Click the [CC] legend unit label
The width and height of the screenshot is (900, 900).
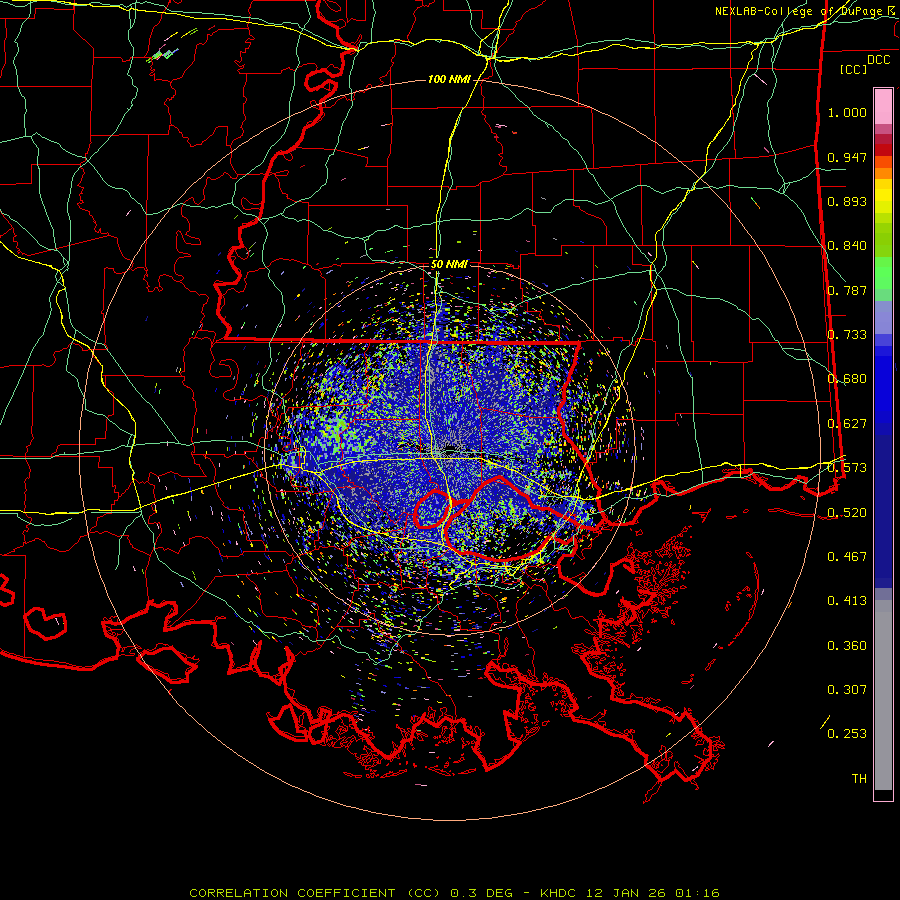[854, 69]
